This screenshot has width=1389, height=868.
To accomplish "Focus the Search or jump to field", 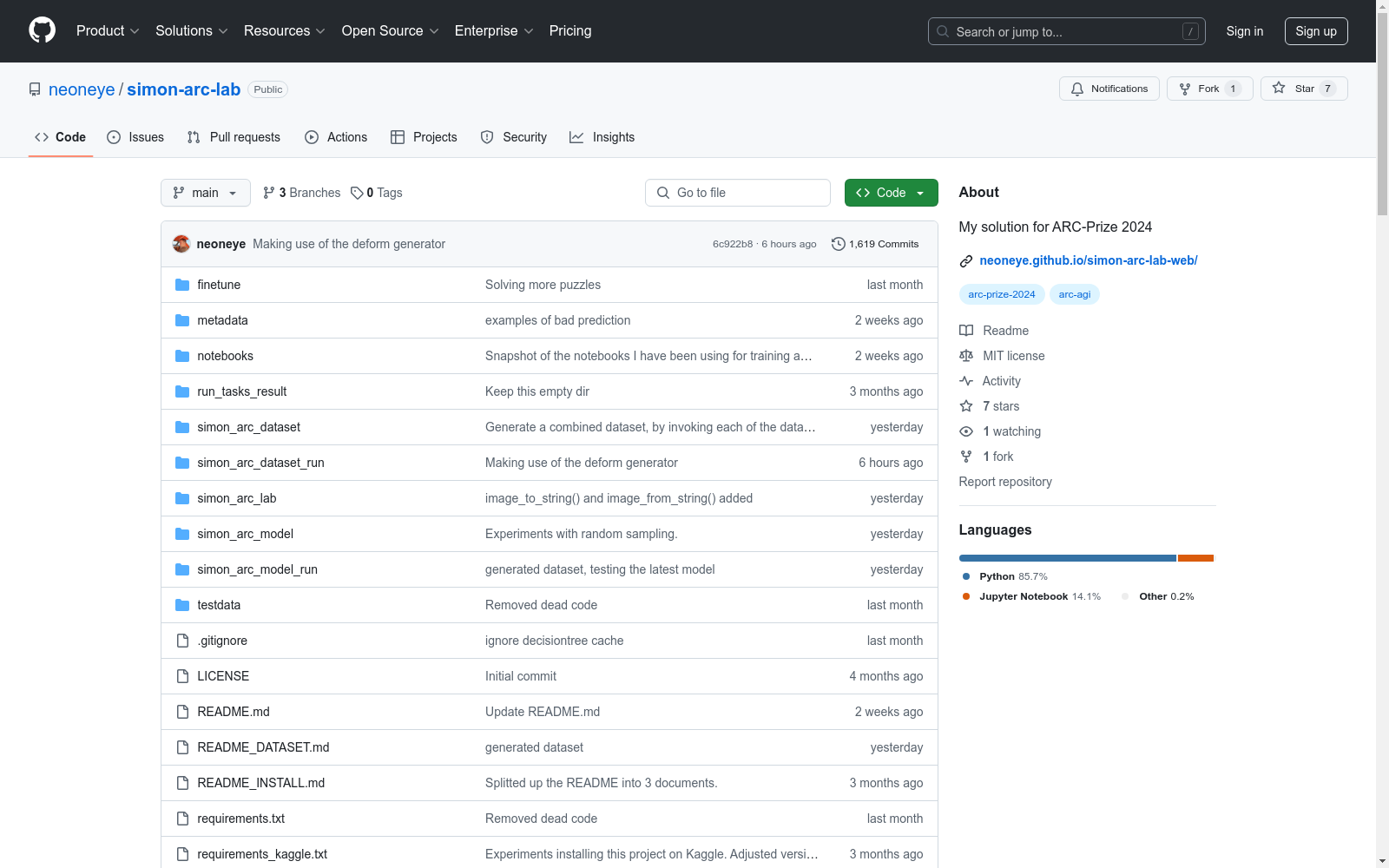I will [1067, 31].
